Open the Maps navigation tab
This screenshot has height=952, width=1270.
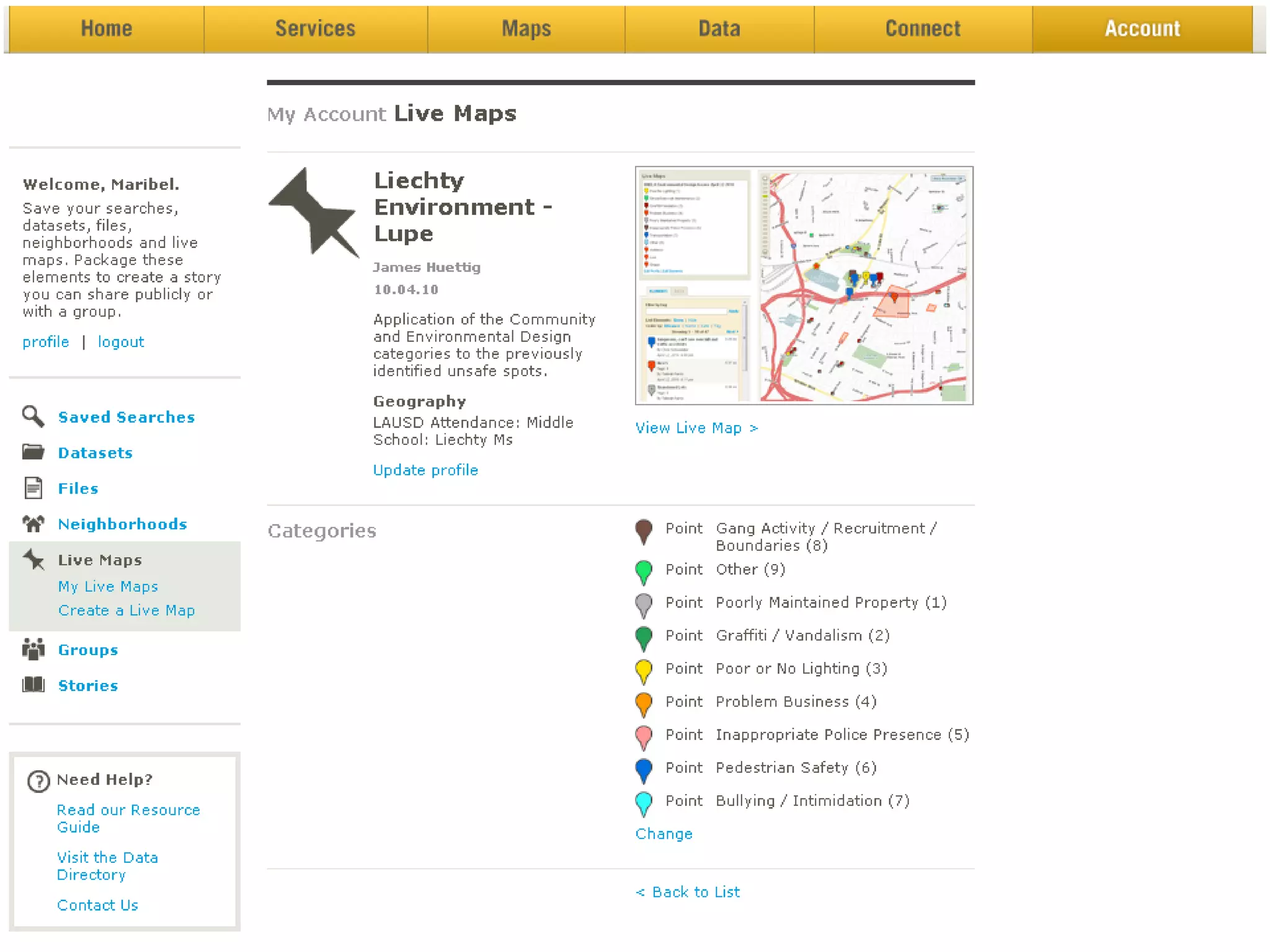(526, 29)
